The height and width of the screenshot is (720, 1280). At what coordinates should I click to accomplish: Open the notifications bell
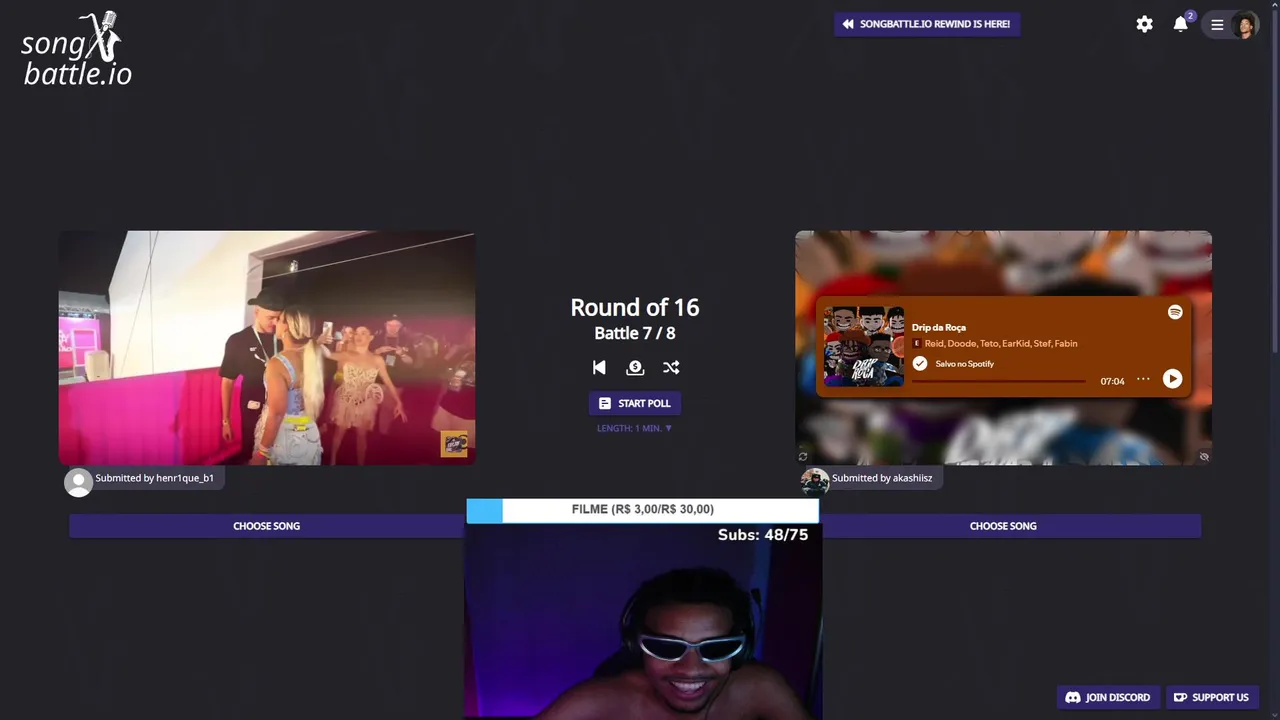[1181, 24]
